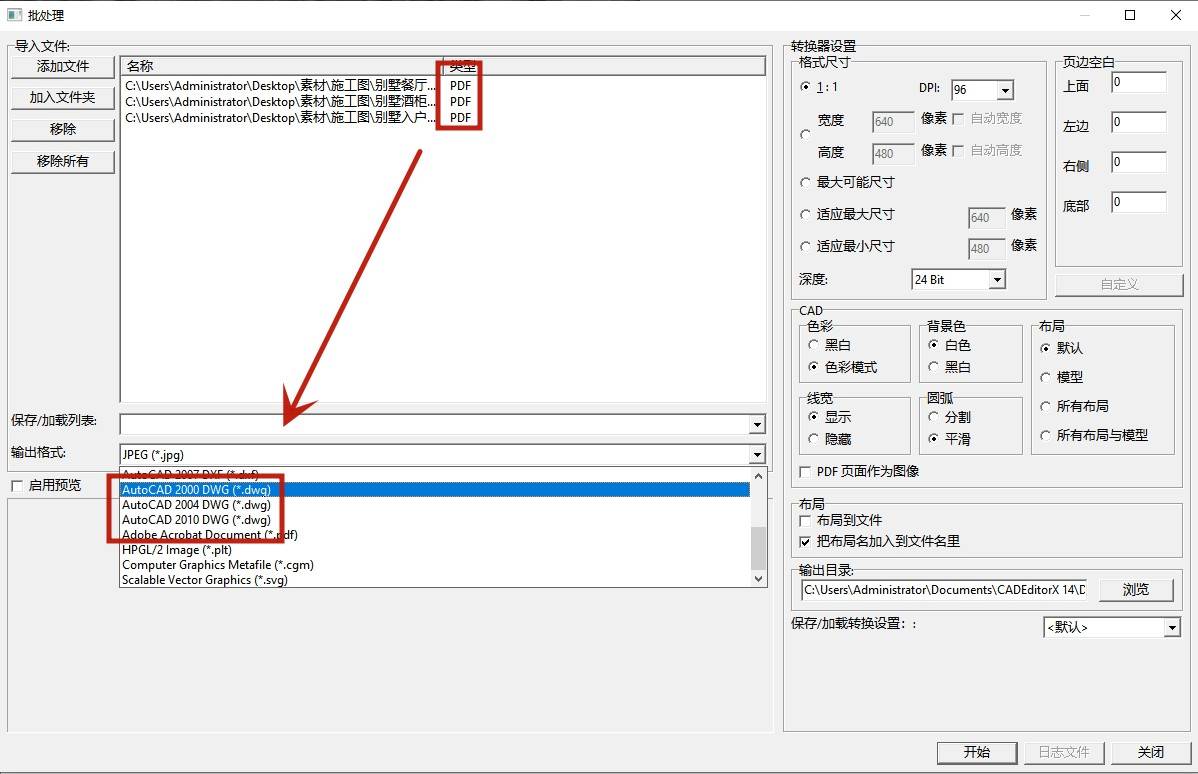1198x774 pixels.
Task: Open the DPI 96 dropdown
Action: (1005, 90)
